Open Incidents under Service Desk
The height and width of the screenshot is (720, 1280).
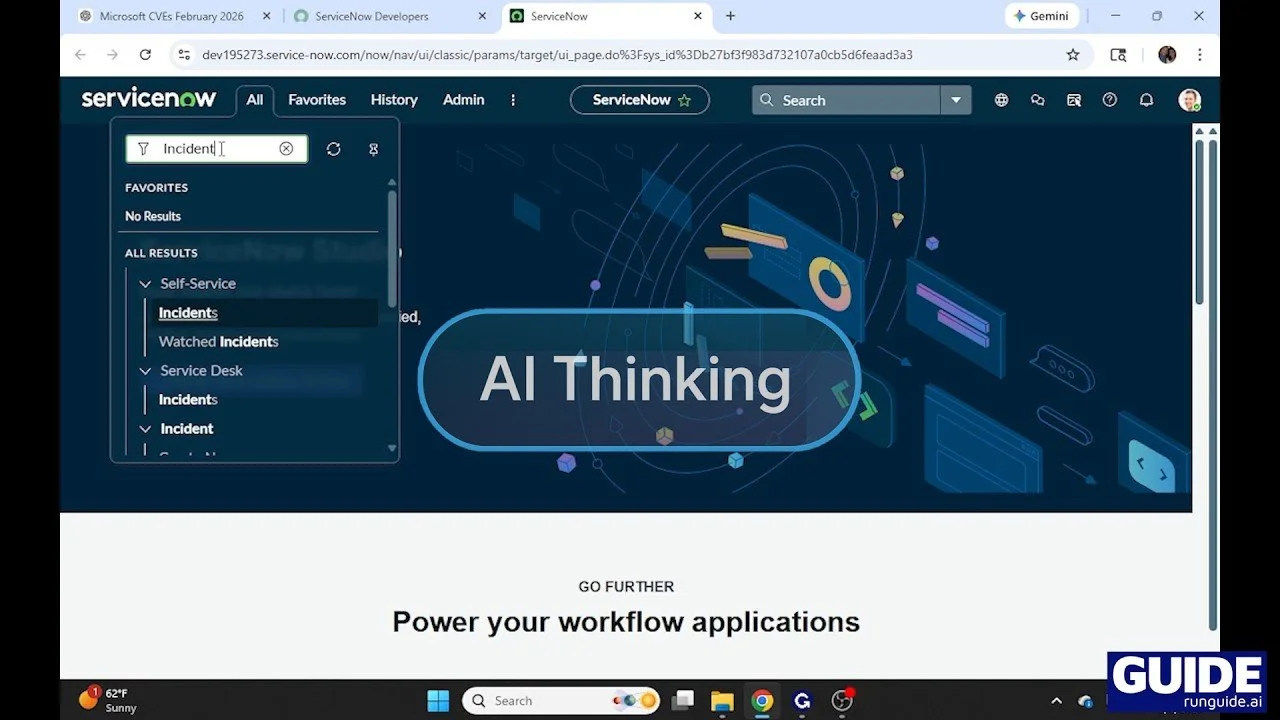(x=188, y=400)
